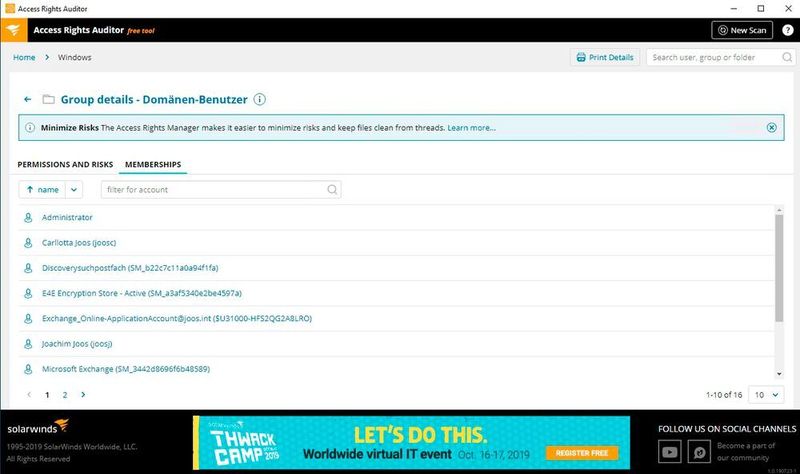The width and height of the screenshot is (800, 474).
Task: Select Joachim Joos (joosj) entry
Action: (x=77, y=343)
